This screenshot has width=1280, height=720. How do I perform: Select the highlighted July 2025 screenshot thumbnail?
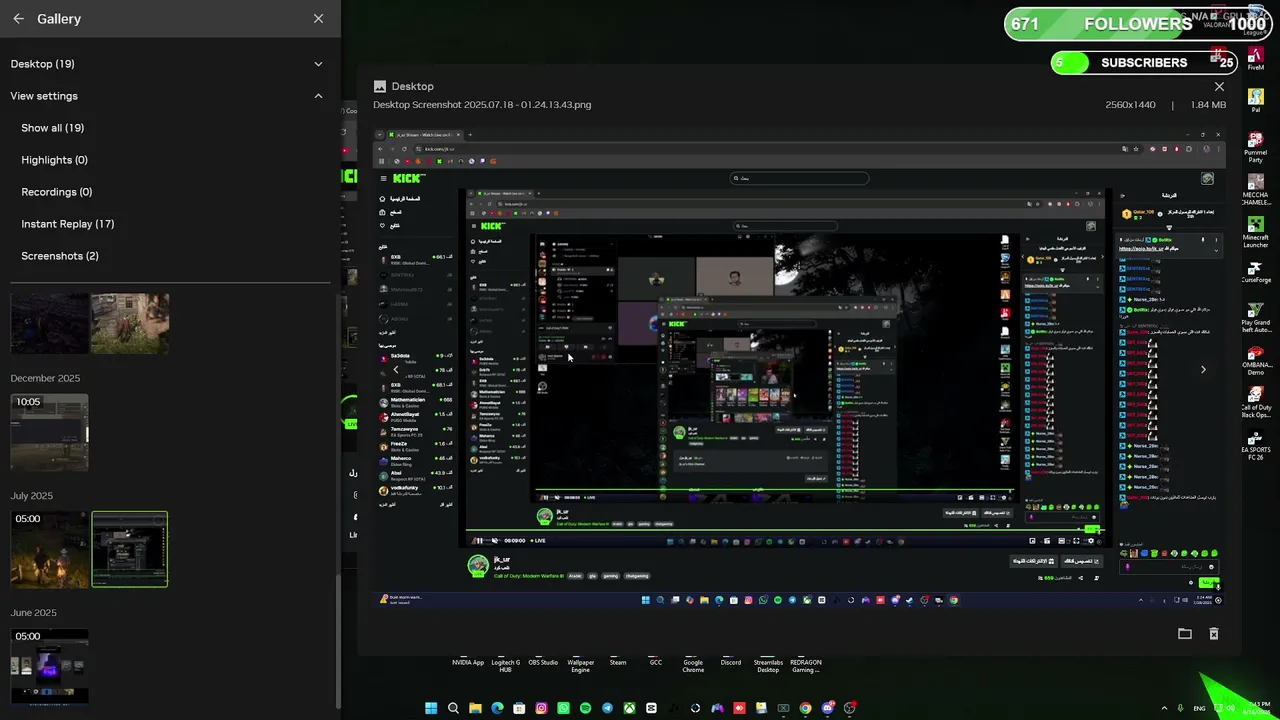tap(130, 549)
